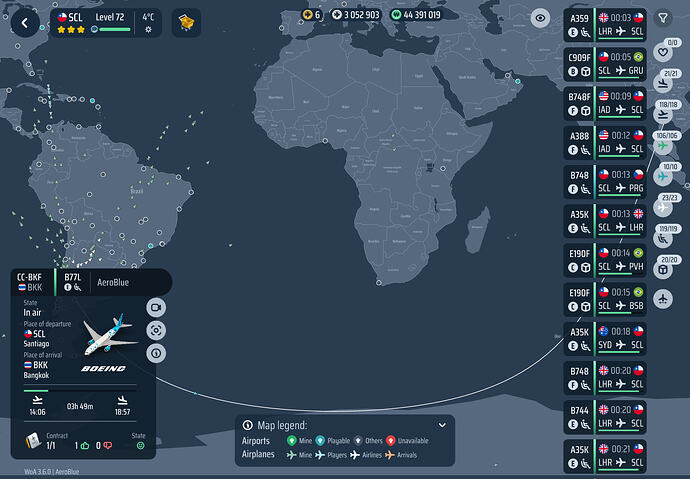
Task: Toggle cargo flights filter 20/20
Action: click(x=663, y=269)
